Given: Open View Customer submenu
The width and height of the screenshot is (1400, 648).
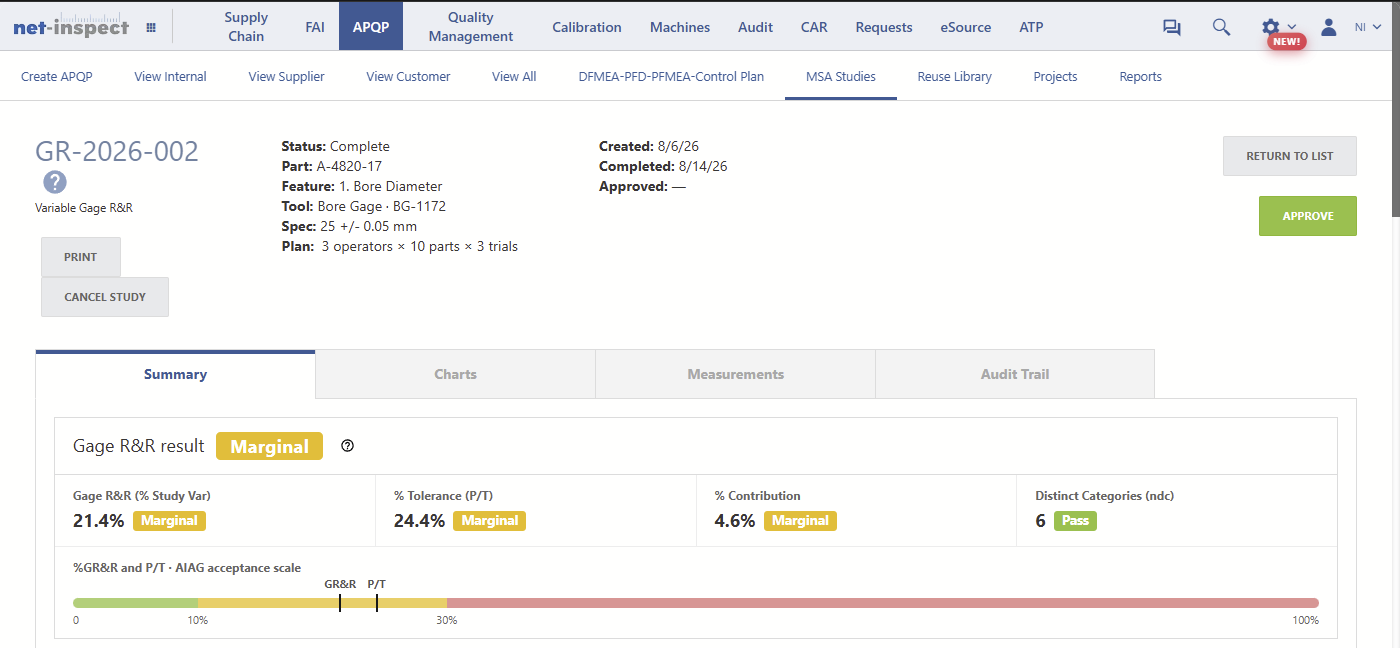Looking at the screenshot, I should 408,76.
